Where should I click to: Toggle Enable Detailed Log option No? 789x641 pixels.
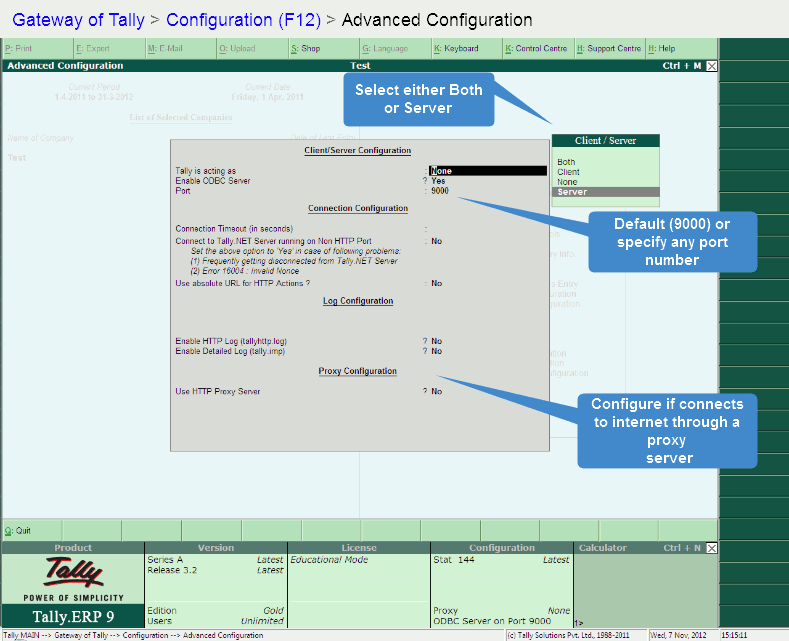click(x=436, y=351)
